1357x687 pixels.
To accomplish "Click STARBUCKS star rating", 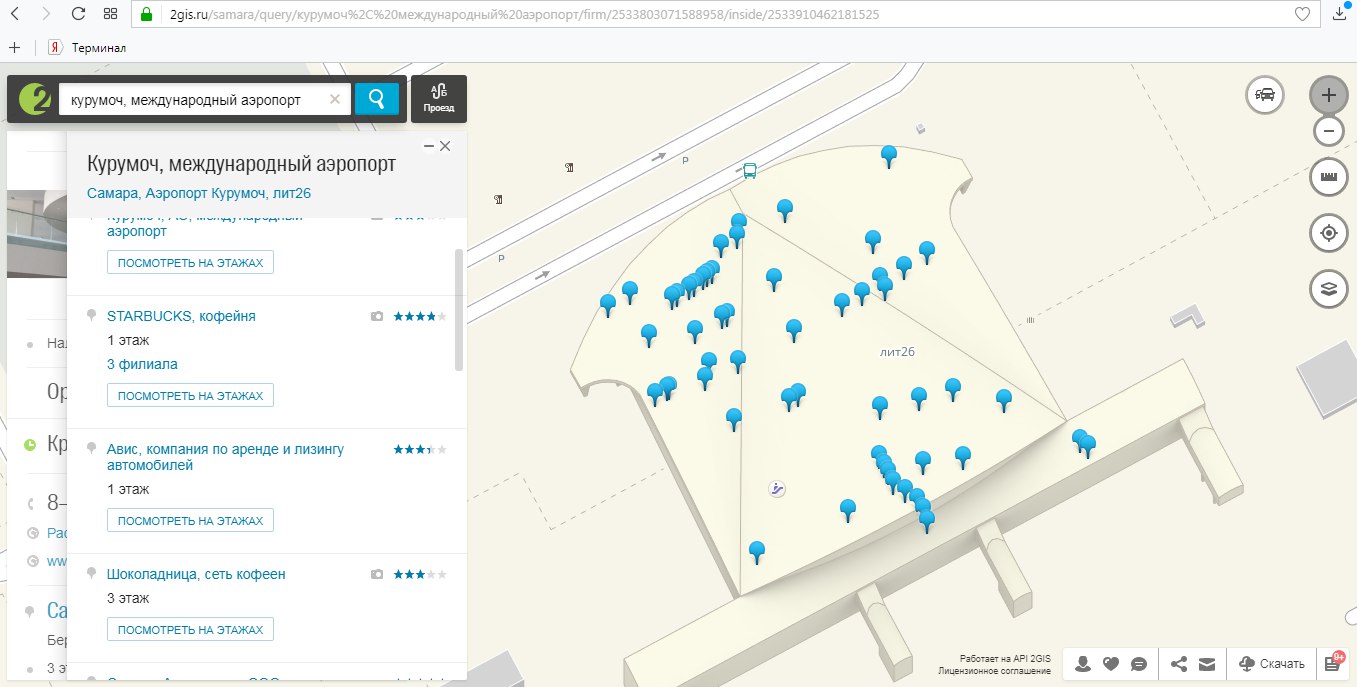I will coord(420,316).
